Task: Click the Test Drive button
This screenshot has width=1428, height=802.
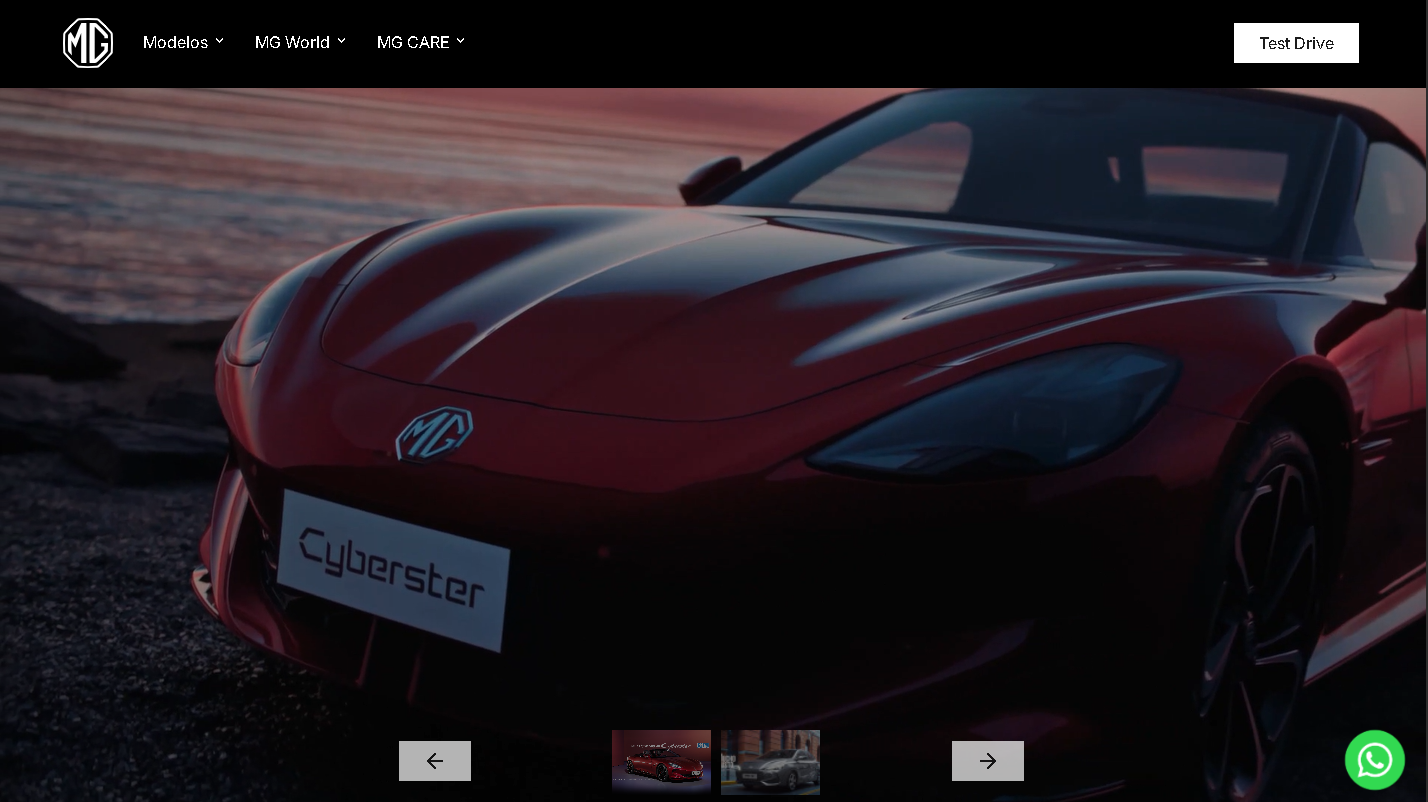Action: pyautogui.click(x=1296, y=43)
